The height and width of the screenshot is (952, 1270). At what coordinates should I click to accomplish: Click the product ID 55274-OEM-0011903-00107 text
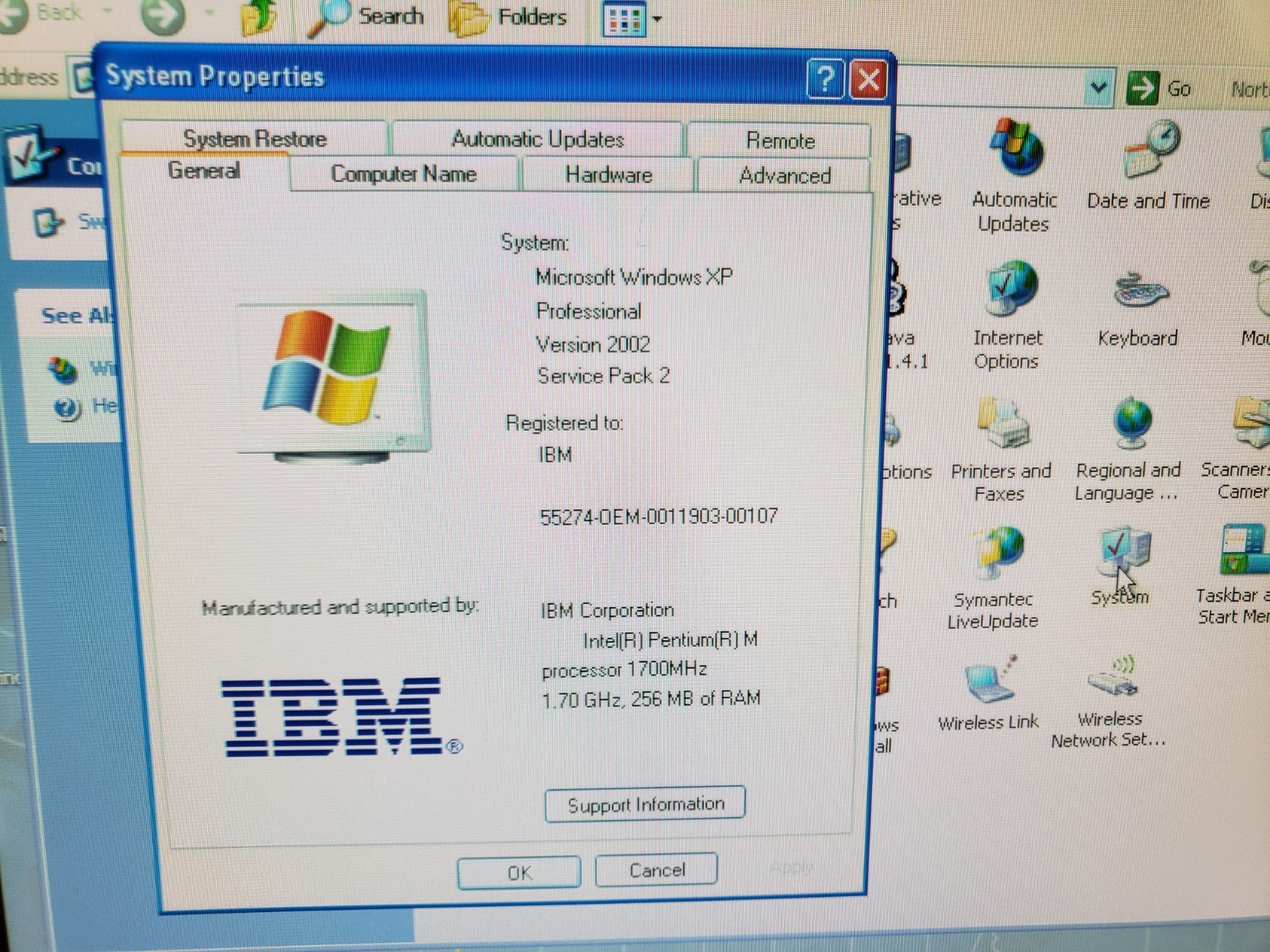tap(659, 517)
